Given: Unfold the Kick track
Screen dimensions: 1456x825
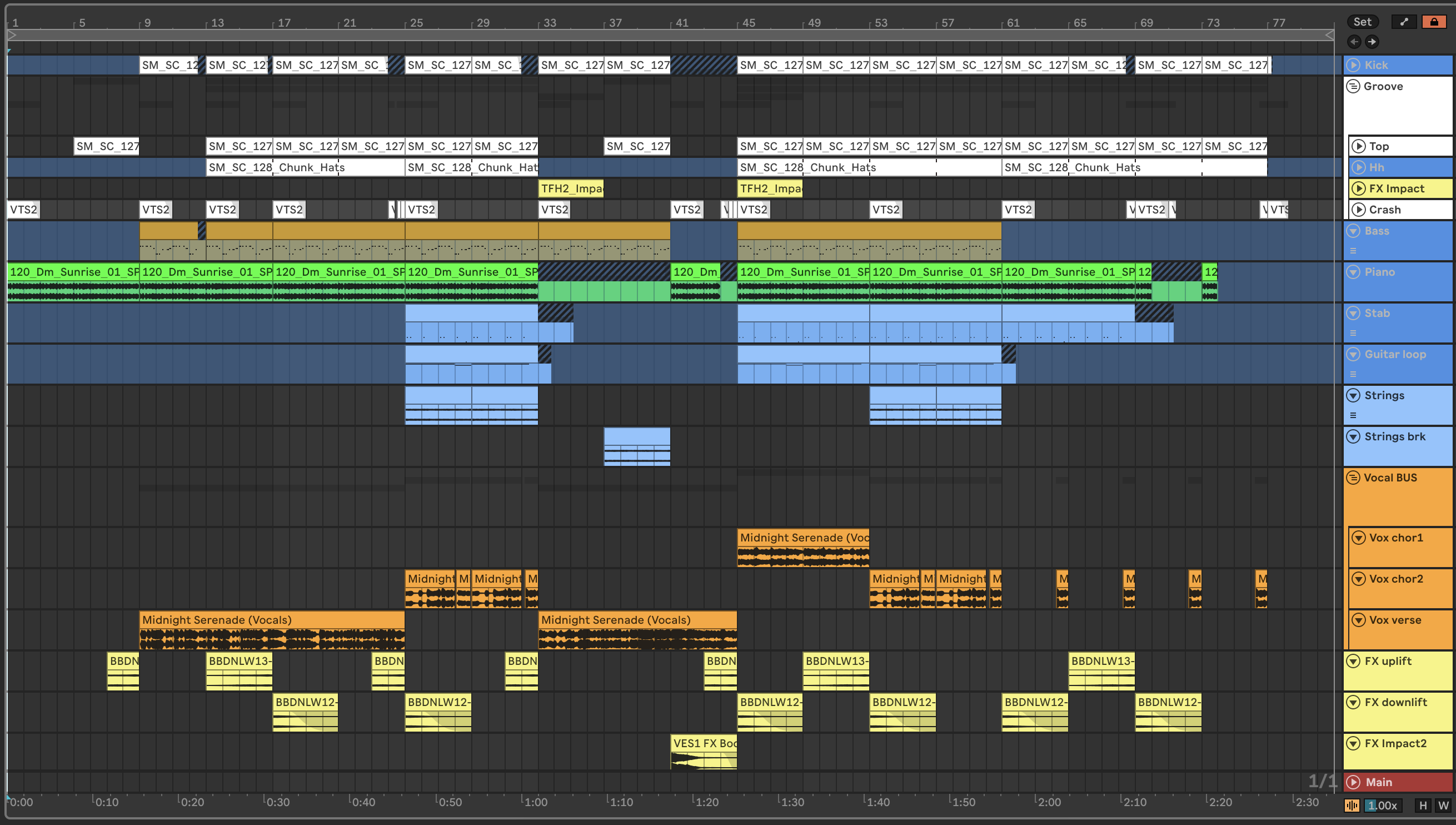Looking at the screenshot, I should (x=1354, y=64).
